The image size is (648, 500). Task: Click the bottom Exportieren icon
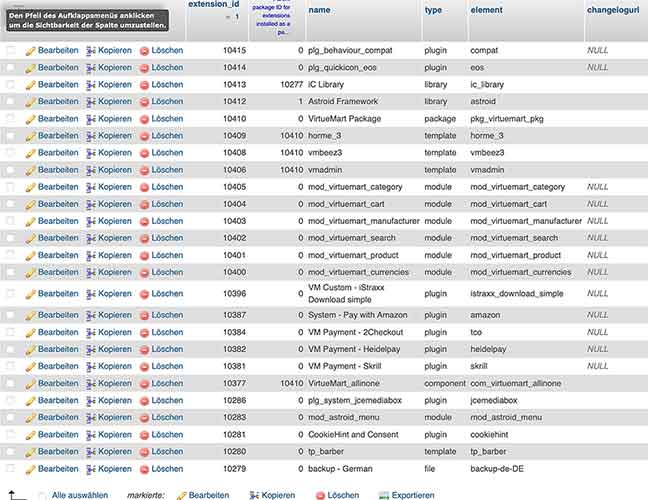384,495
